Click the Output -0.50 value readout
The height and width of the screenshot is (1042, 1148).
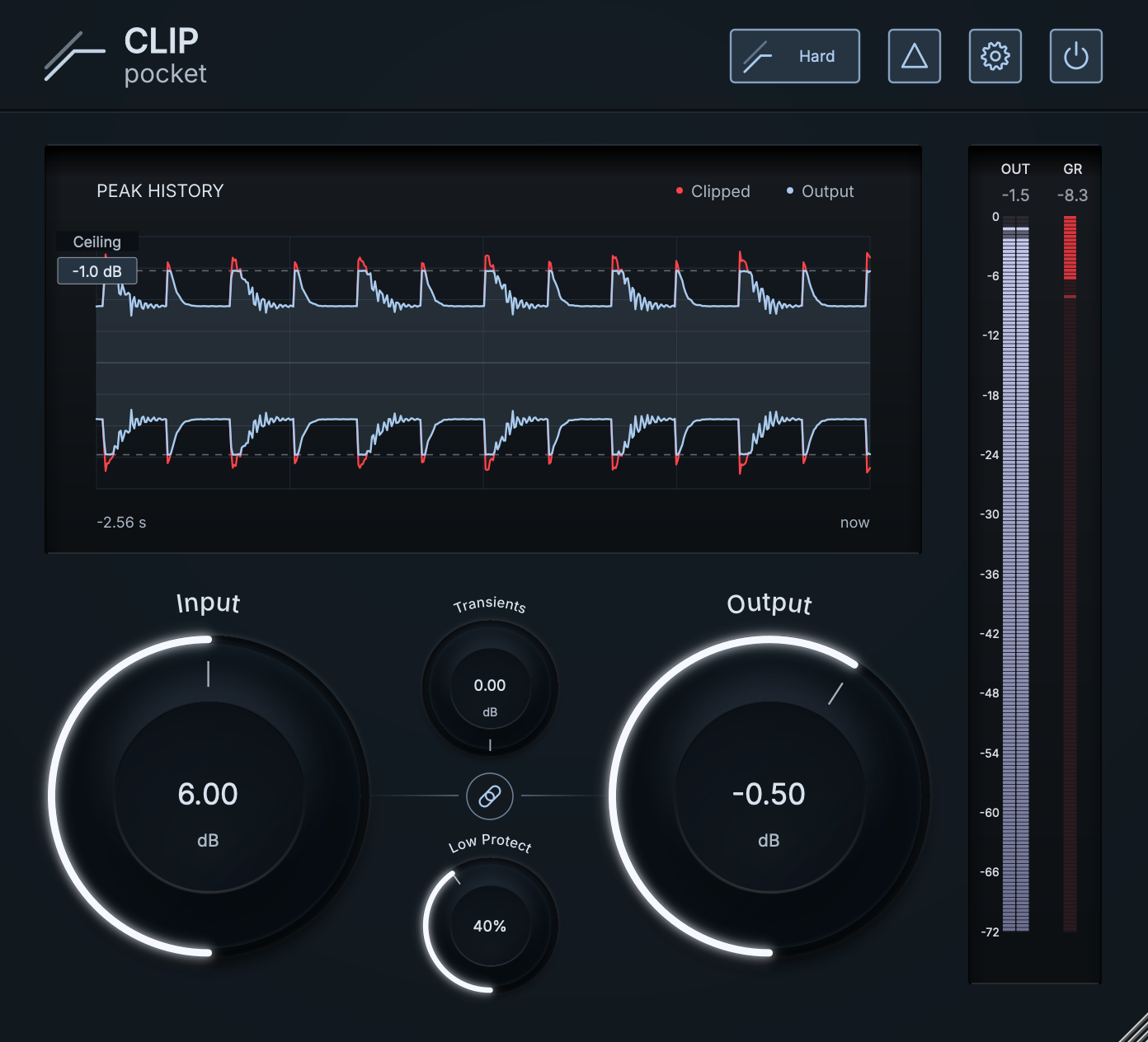[x=769, y=795]
